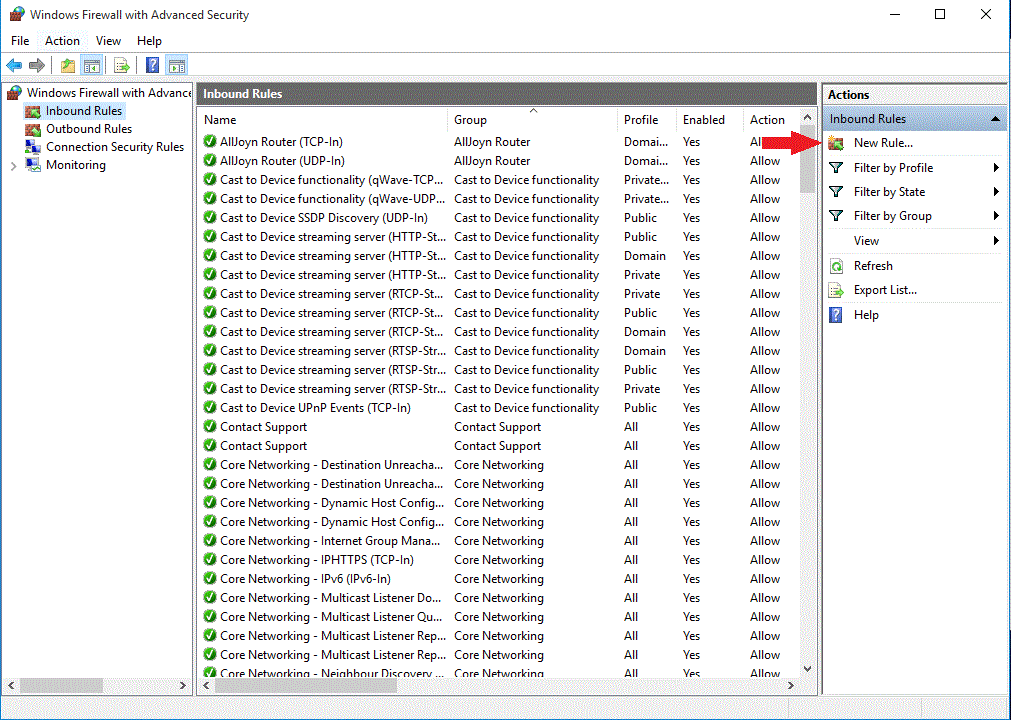Image resolution: width=1011 pixels, height=720 pixels.
Task: Click the Refresh icon in Actions pane
Action: [x=836, y=266]
